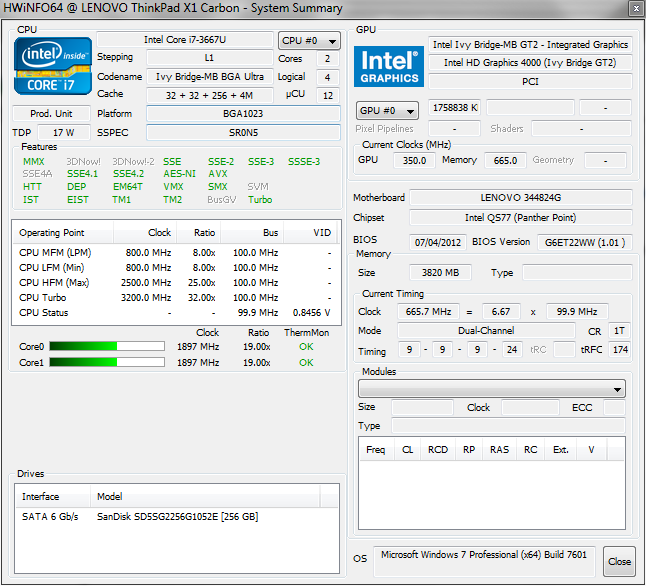Click the Platform BGA1023 field
646x586 pixels.
pyautogui.click(x=243, y=114)
